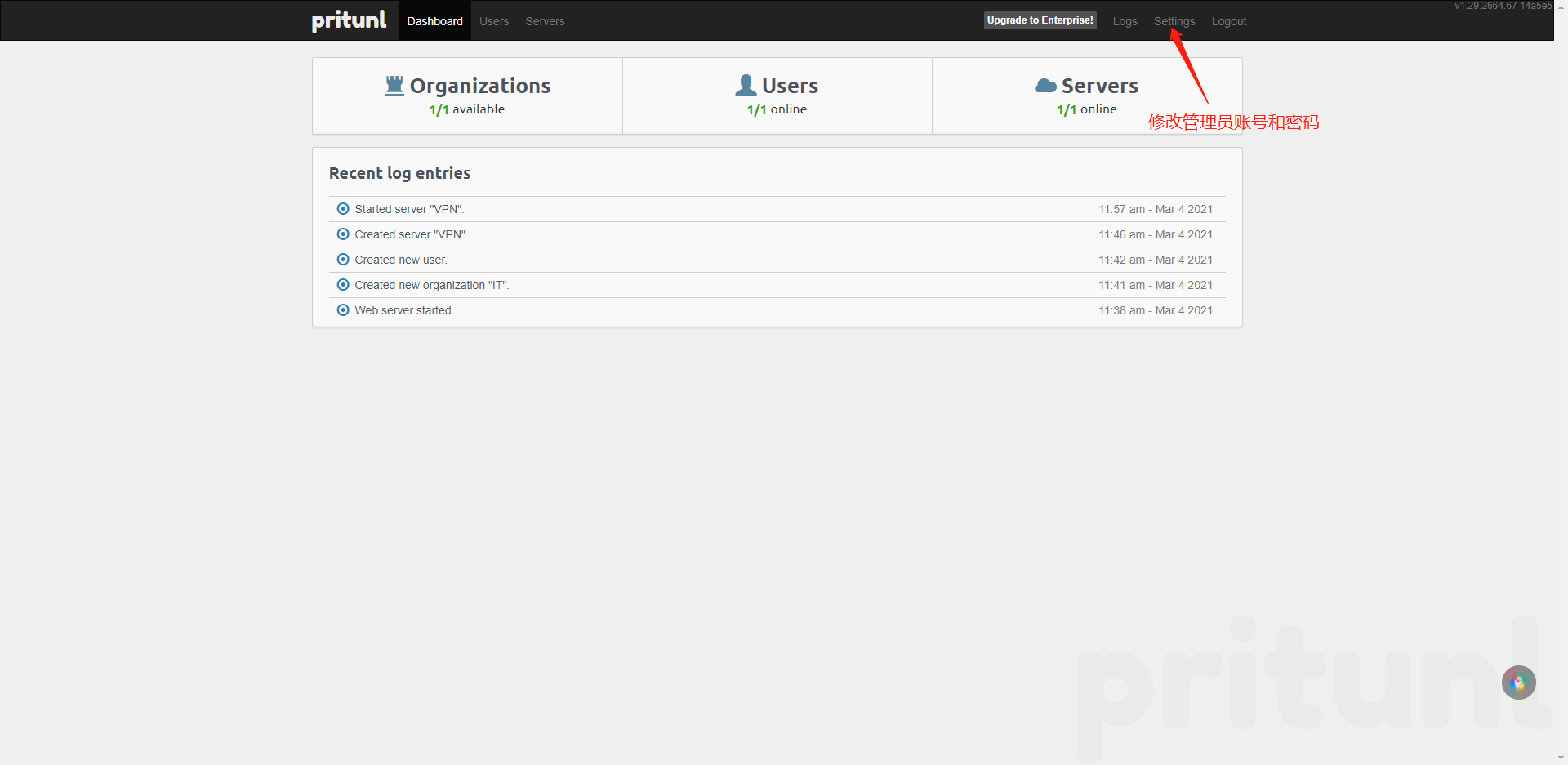Open the Logs page
This screenshot has width=1568, height=765.
click(x=1125, y=21)
